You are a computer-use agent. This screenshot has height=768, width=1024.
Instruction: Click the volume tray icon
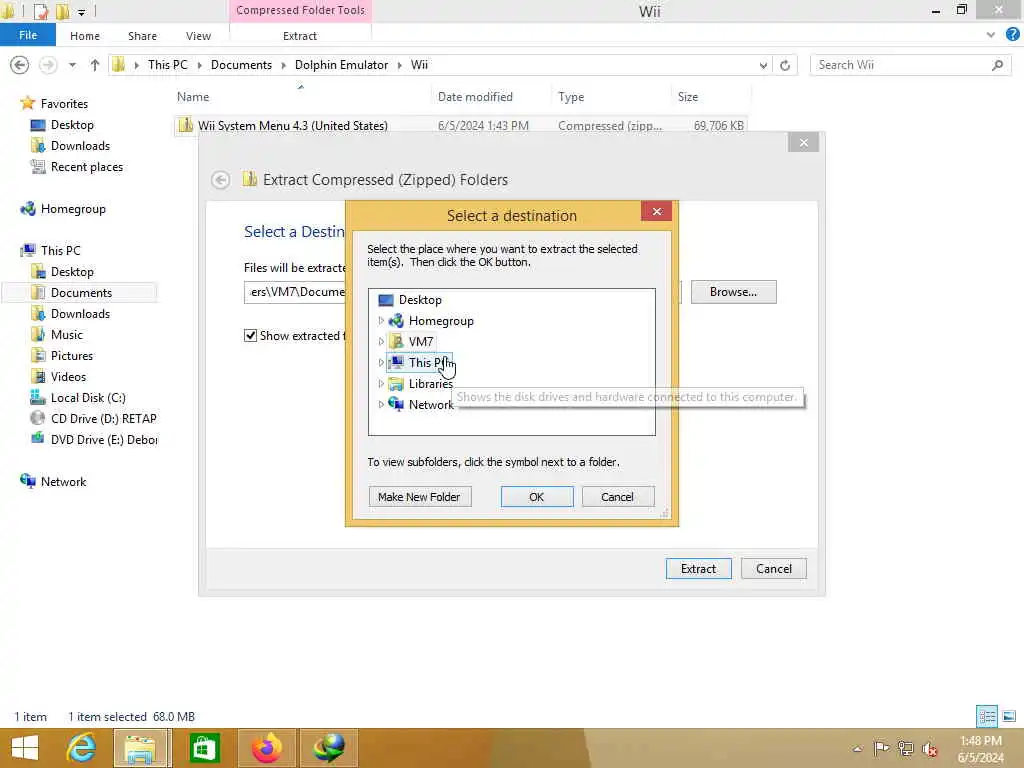(929, 748)
